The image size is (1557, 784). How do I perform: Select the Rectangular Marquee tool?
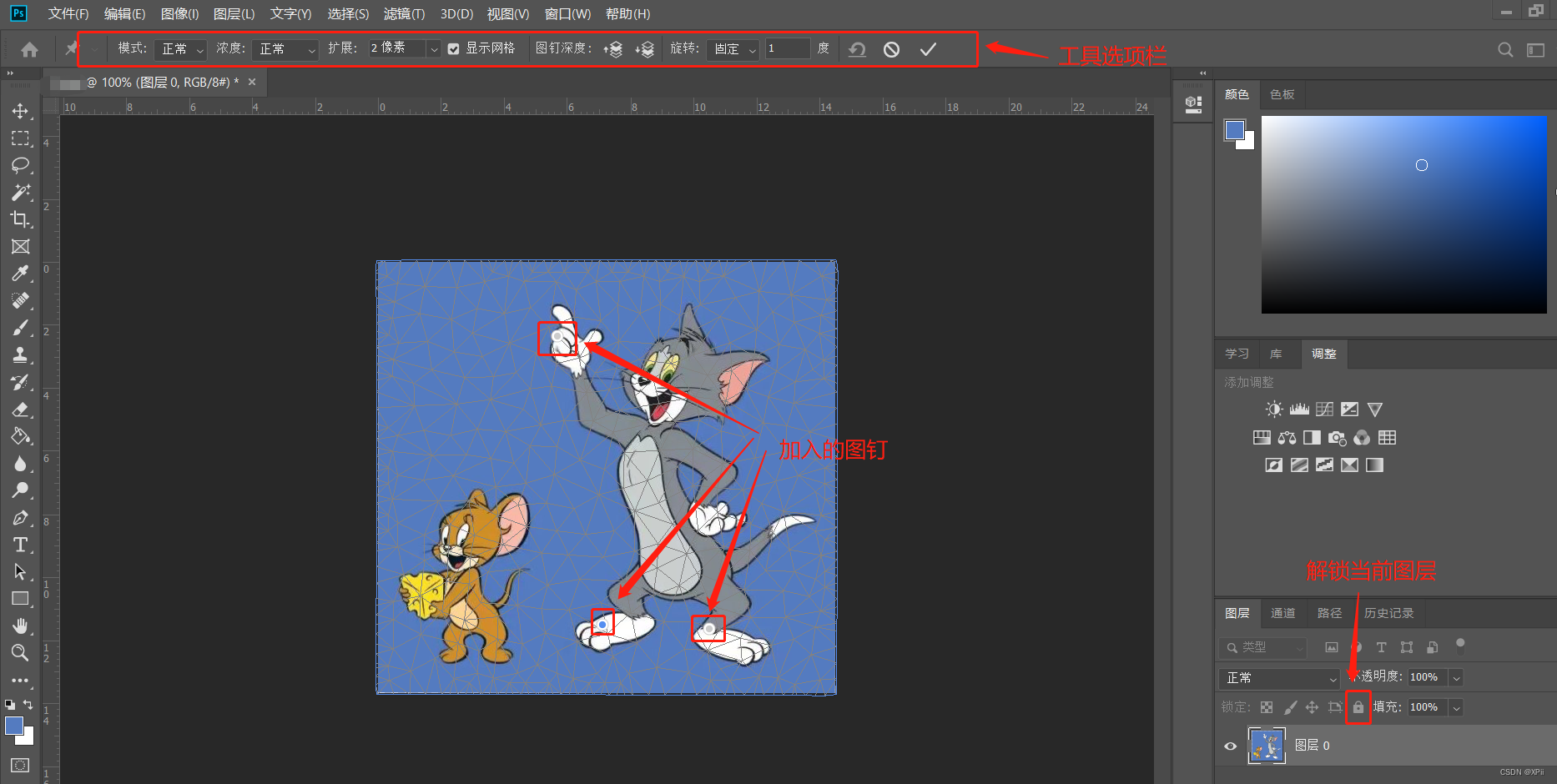tap(20, 138)
